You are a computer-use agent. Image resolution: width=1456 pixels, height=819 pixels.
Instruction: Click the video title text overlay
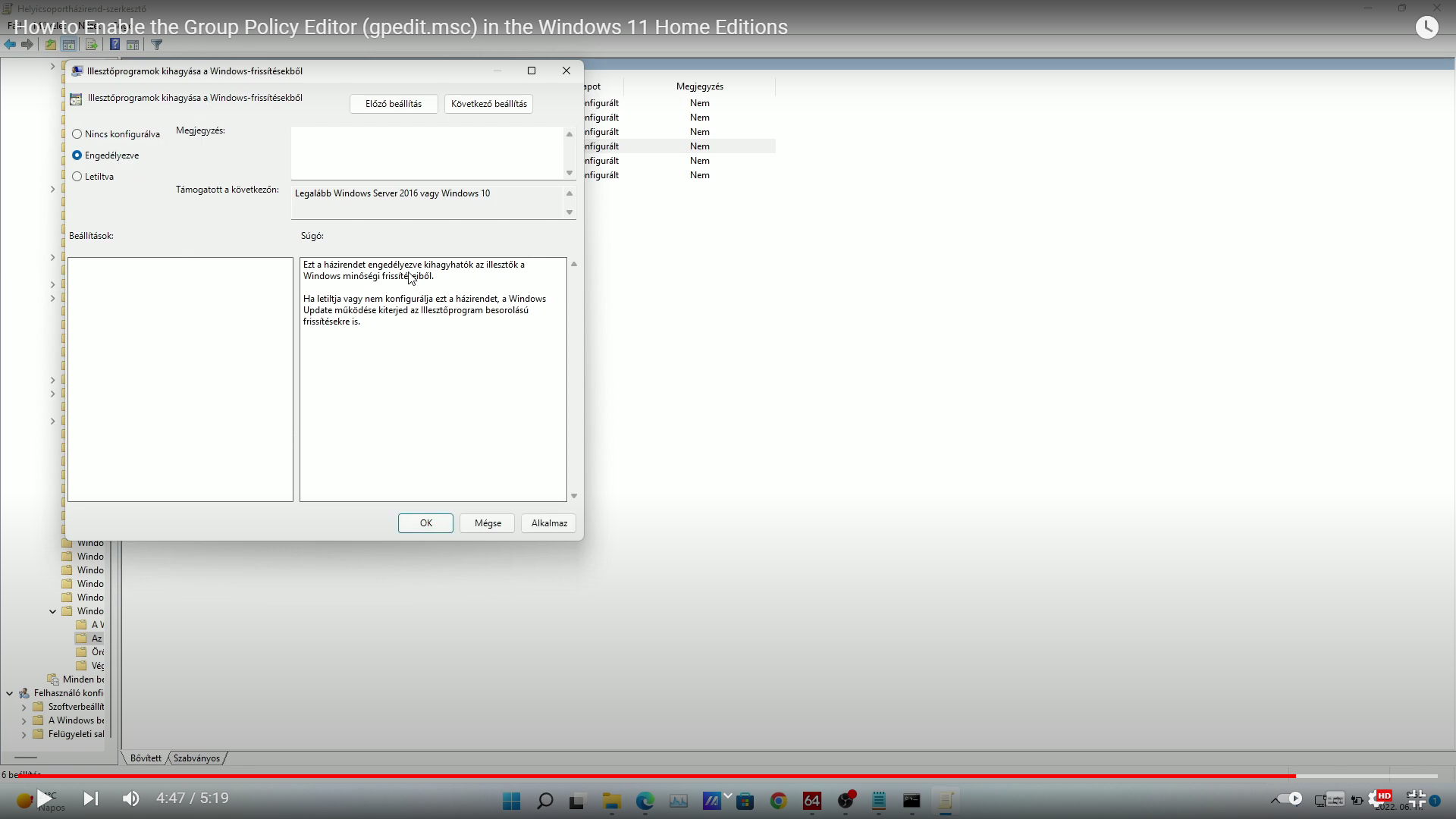click(x=401, y=27)
